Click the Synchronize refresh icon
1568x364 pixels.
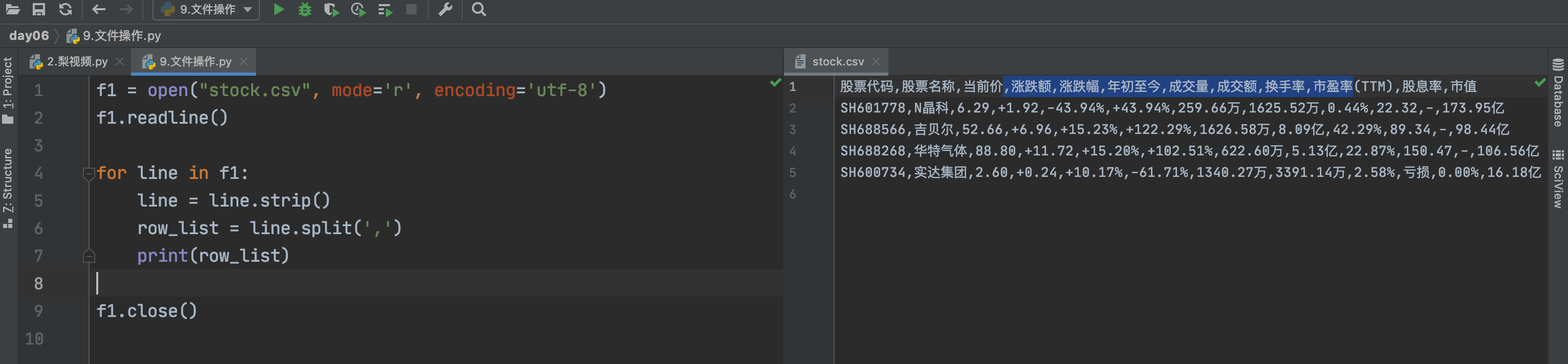click(x=65, y=9)
